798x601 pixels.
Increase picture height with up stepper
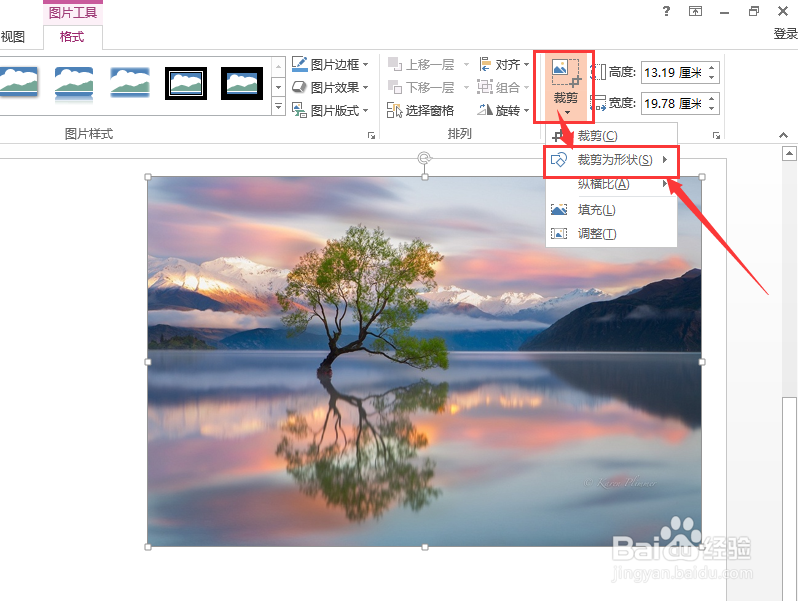[x=712, y=67]
